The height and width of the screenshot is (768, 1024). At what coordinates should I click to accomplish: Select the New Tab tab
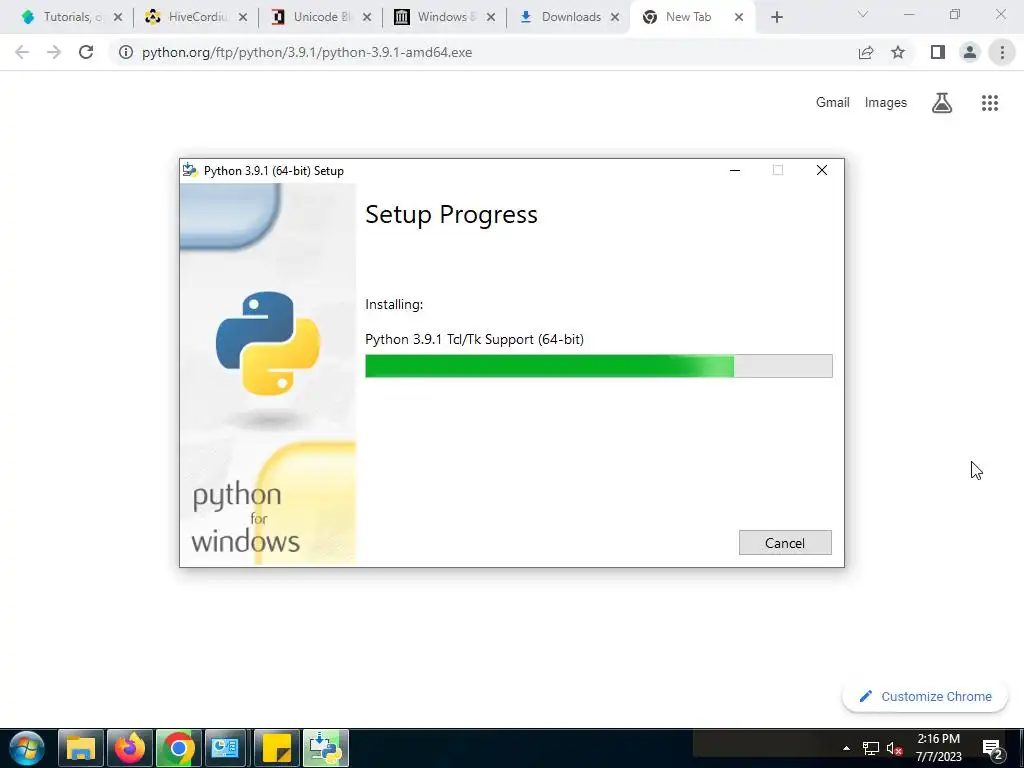point(687,17)
